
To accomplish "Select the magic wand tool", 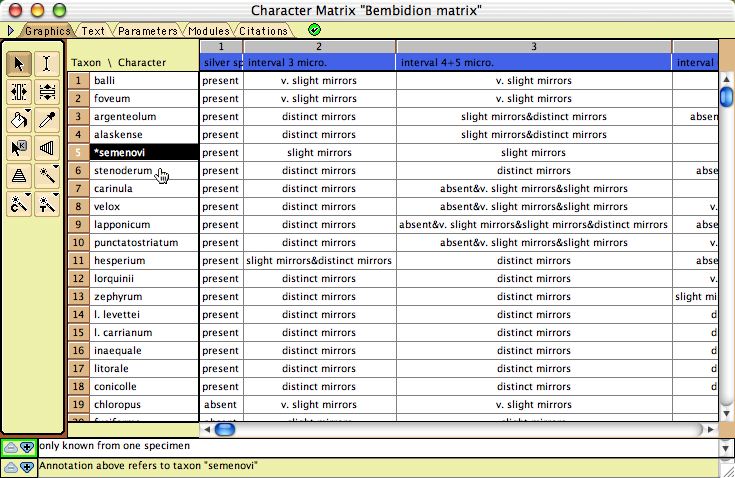I will point(47,176).
